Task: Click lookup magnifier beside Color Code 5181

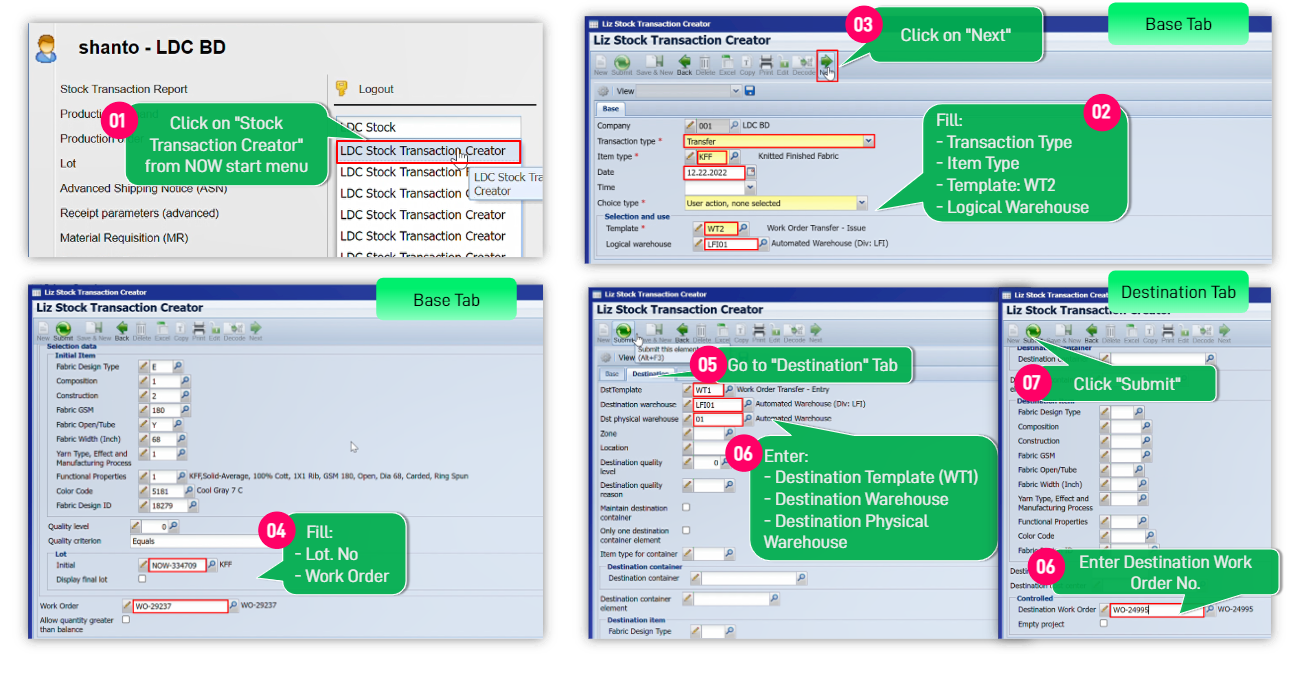Action: pyautogui.click(x=188, y=491)
